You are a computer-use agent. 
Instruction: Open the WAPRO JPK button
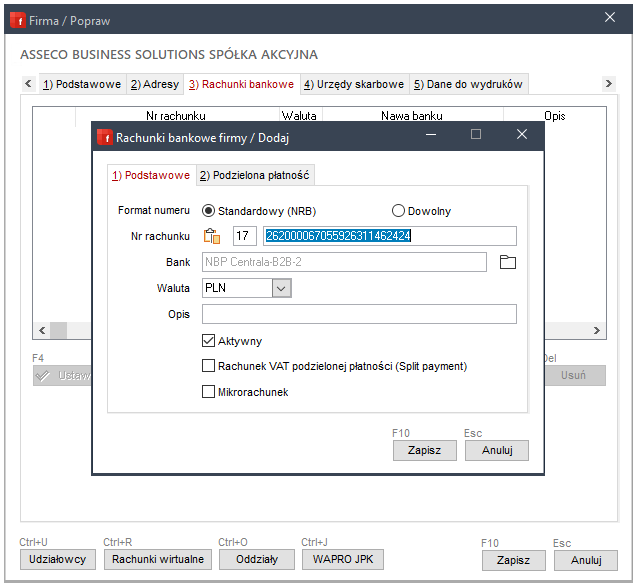[342, 560]
